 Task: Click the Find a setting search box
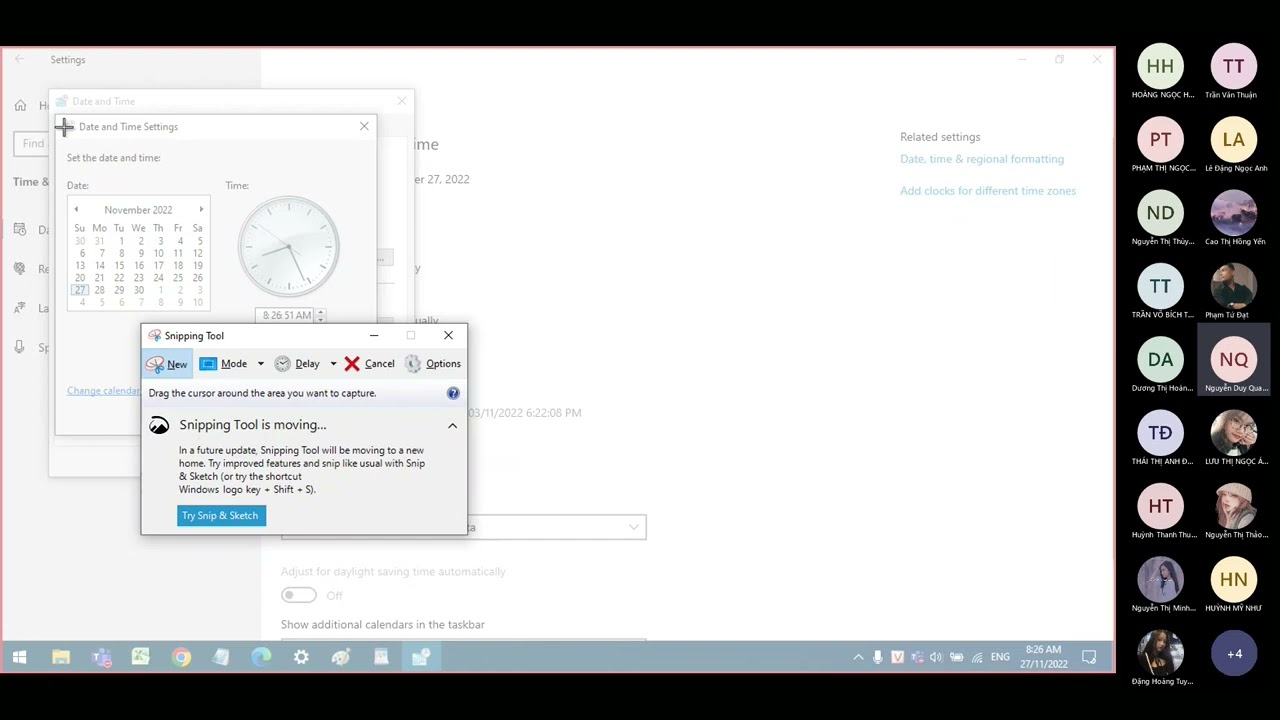point(32,143)
